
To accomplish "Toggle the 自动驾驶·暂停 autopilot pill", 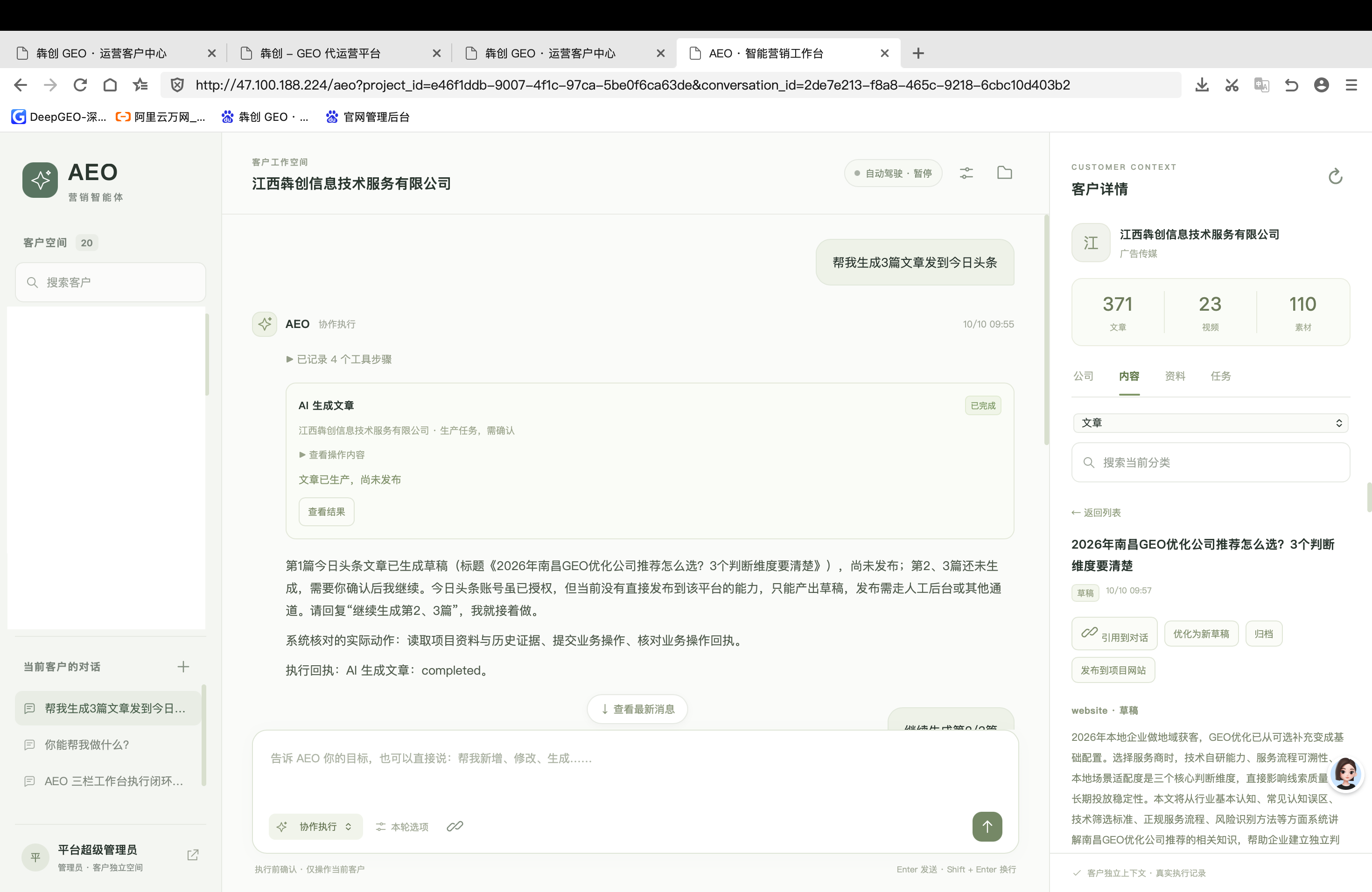I will [893, 174].
